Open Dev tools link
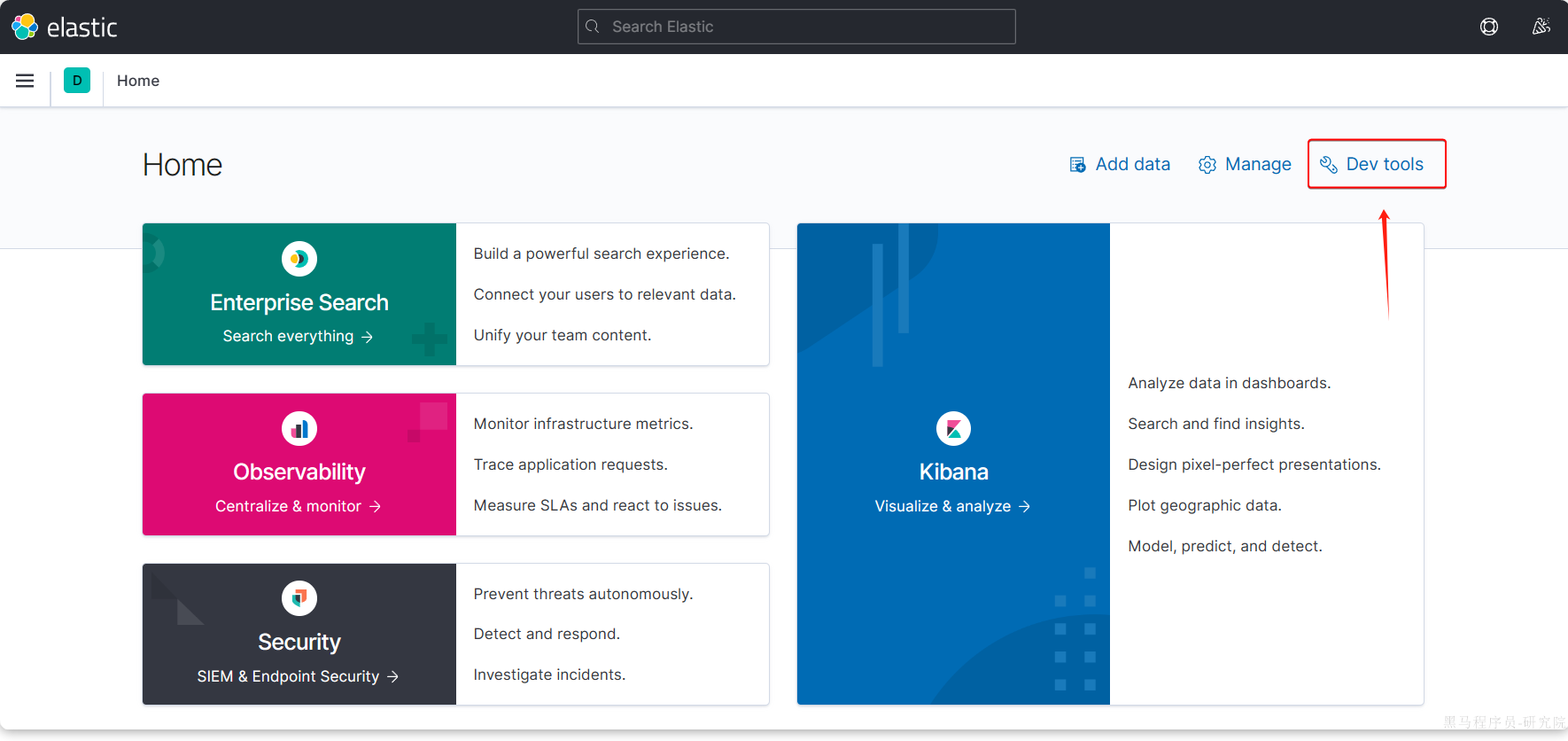This screenshot has width=1568, height=741. pyautogui.click(x=1372, y=164)
